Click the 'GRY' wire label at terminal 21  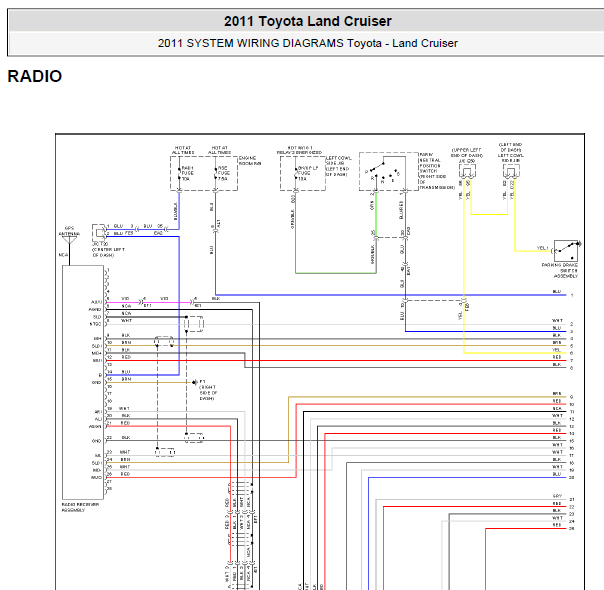pyautogui.click(x=557, y=496)
